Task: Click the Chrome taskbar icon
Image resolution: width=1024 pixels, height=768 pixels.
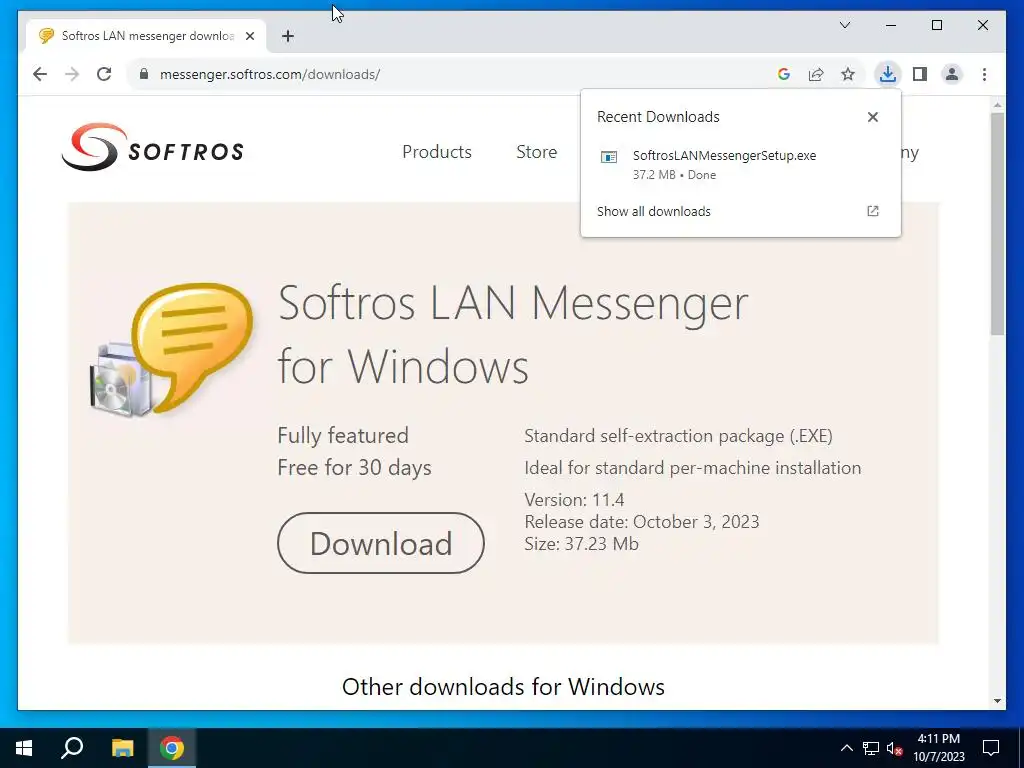Action: point(172,748)
